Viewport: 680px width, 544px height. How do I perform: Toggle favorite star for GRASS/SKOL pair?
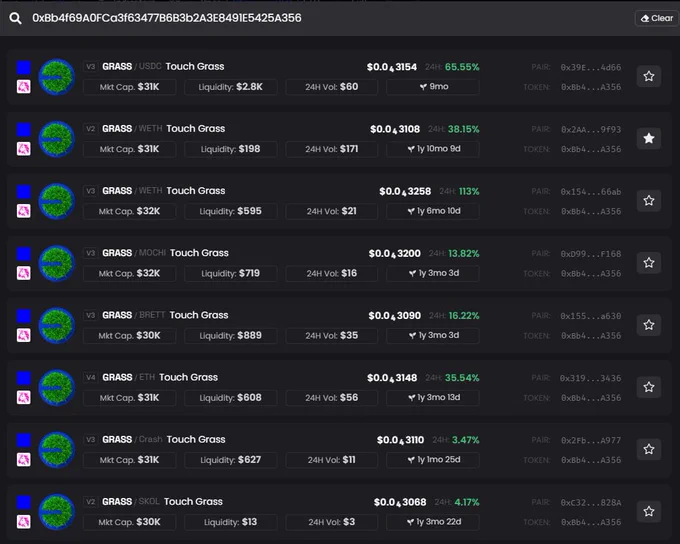click(x=649, y=511)
